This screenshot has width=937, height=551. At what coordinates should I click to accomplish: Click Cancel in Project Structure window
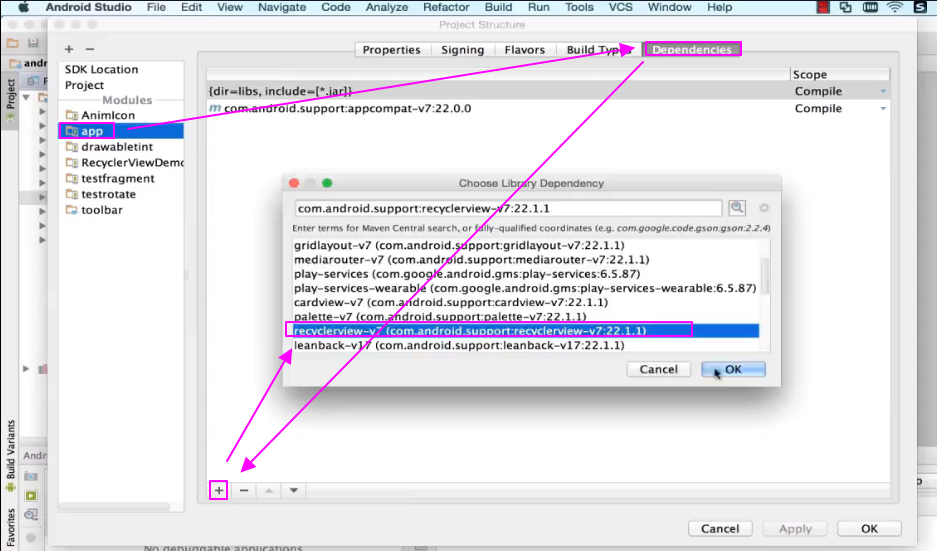720,528
